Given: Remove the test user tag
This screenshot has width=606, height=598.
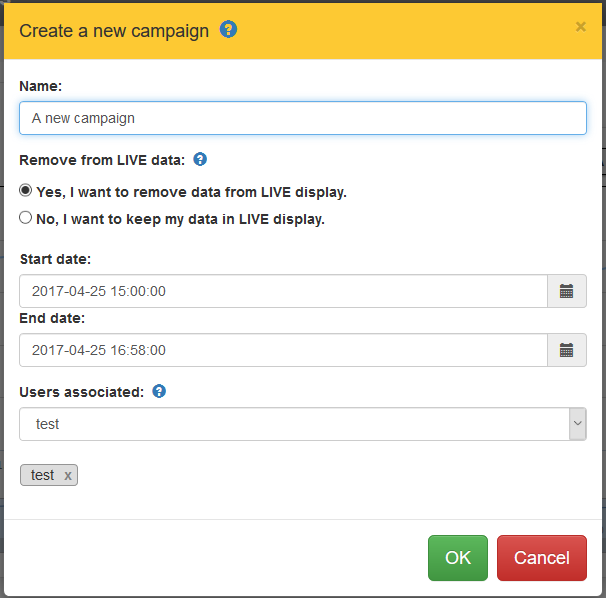Looking at the screenshot, I should tap(68, 476).
